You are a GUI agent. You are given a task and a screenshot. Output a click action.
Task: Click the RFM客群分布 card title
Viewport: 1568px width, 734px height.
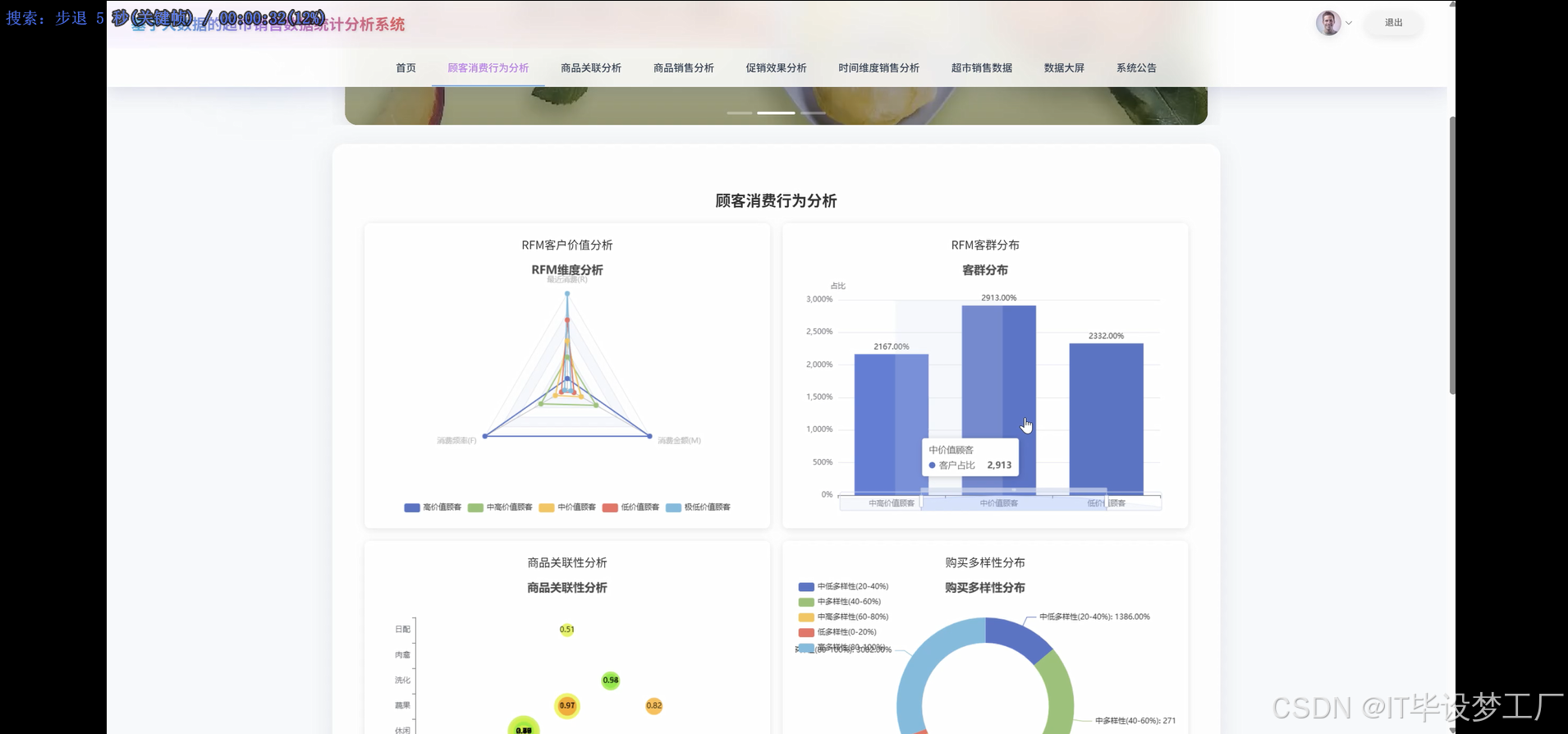point(985,245)
